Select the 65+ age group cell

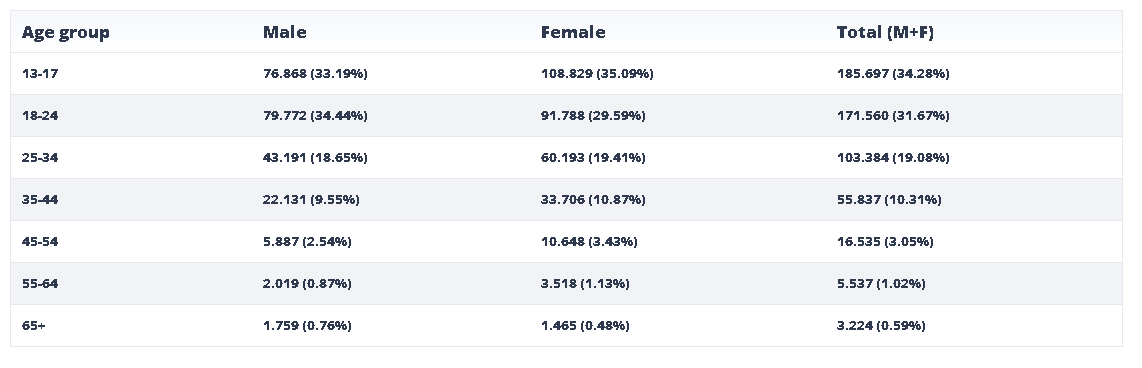(34, 326)
